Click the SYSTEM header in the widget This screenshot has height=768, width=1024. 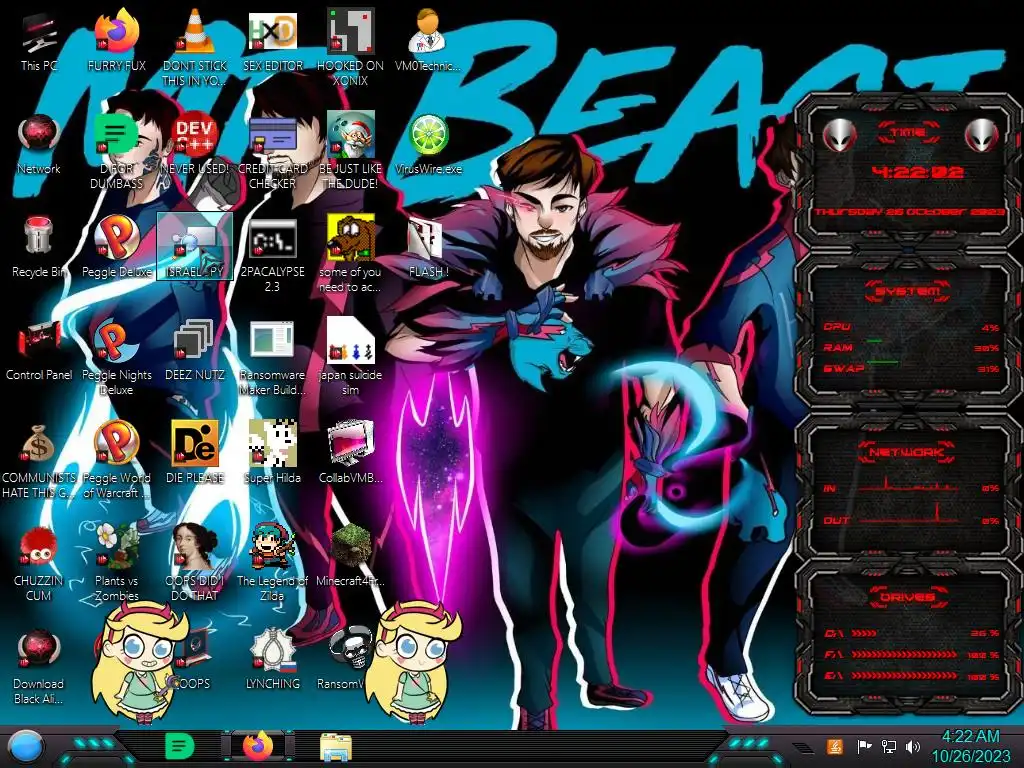(908, 291)
